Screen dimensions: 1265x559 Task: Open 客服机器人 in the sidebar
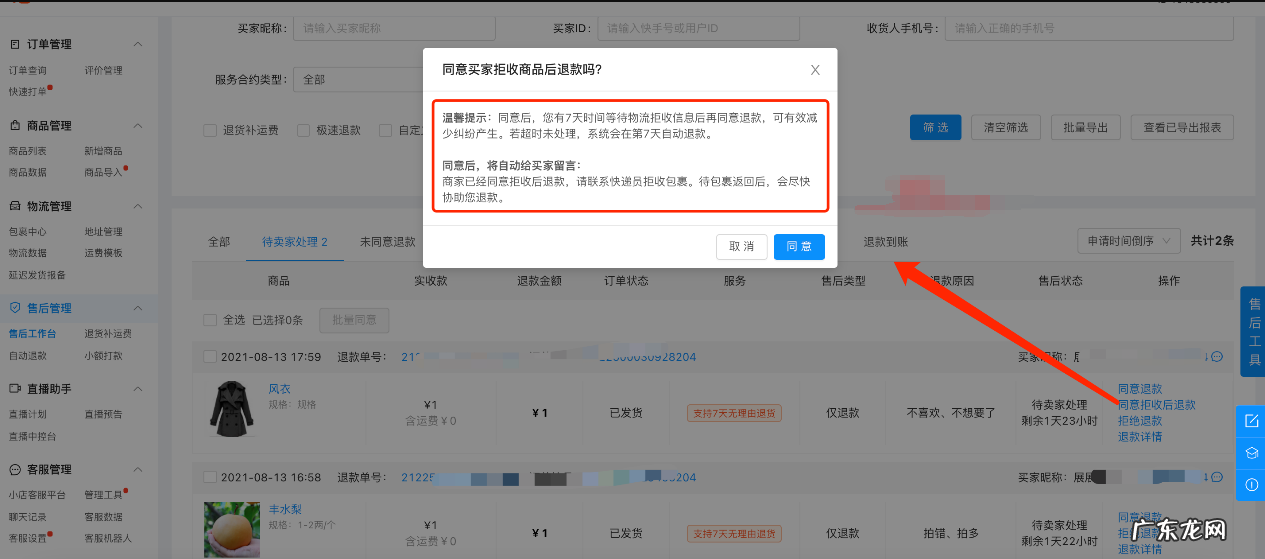[x=108, y=538]
